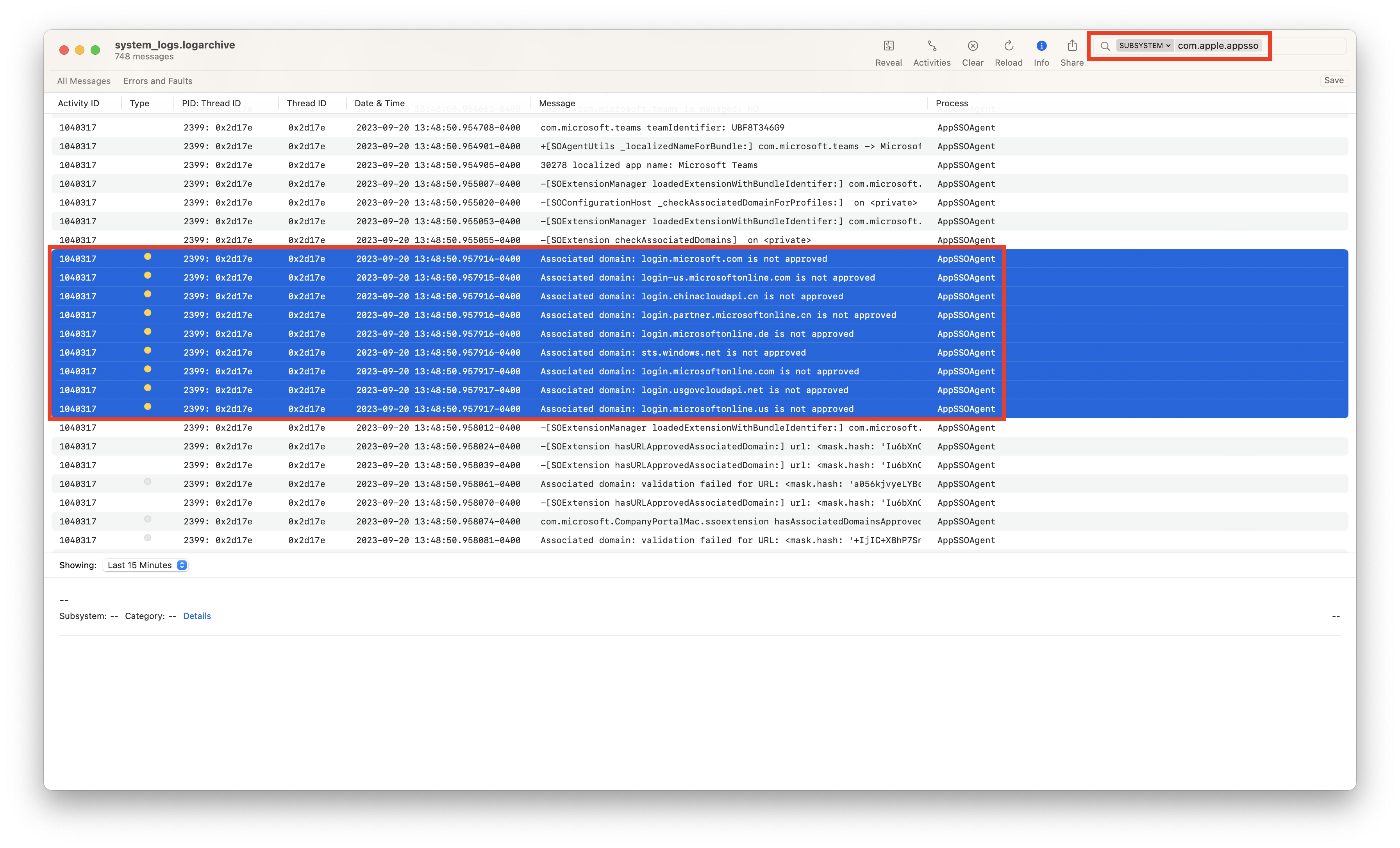The image size is (1400, 848).
Task: Click the Reveal icon in the toolbar
Action: (888, 45)
